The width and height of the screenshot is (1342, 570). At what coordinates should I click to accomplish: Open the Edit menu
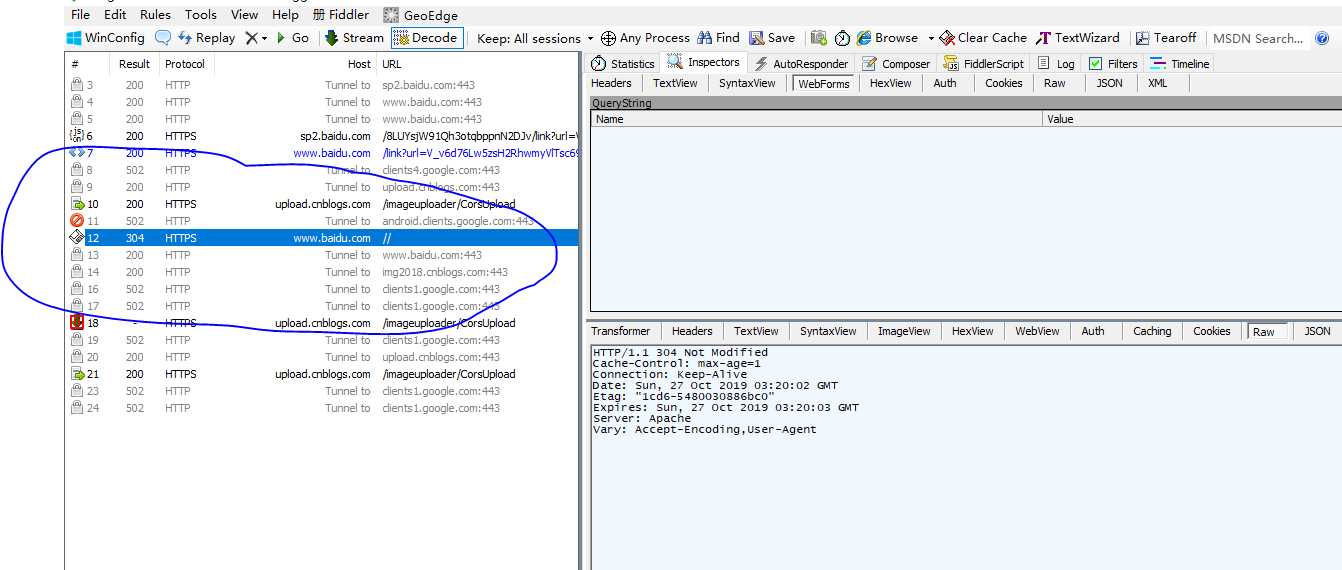point(115,15)
